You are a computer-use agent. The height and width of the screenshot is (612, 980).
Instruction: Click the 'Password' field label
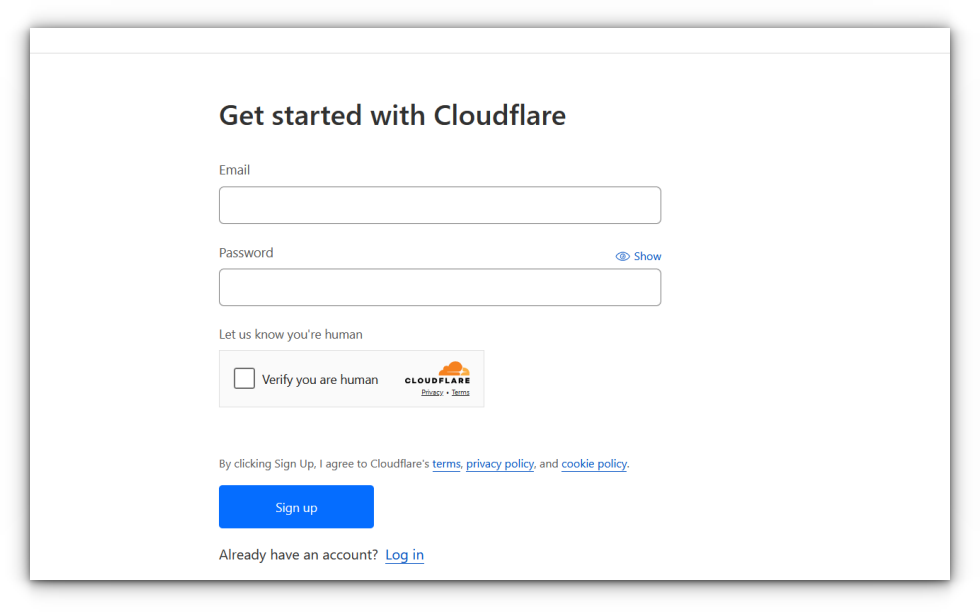(246, 253)
